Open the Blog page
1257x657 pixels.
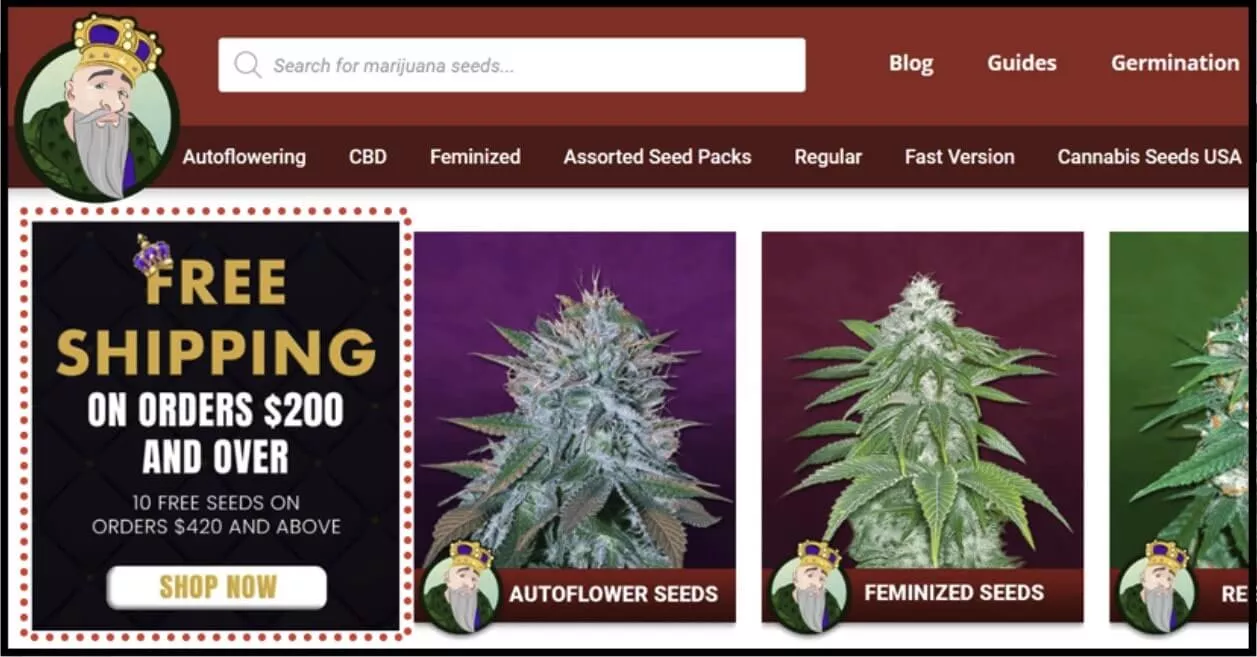911,63
